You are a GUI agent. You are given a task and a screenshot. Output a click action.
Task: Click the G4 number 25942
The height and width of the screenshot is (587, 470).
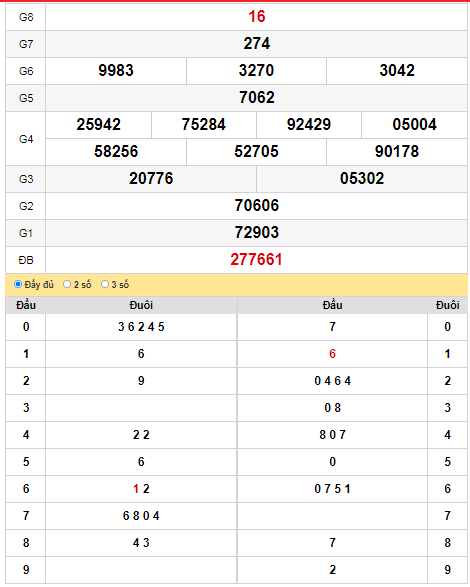(x=98, y=124)
